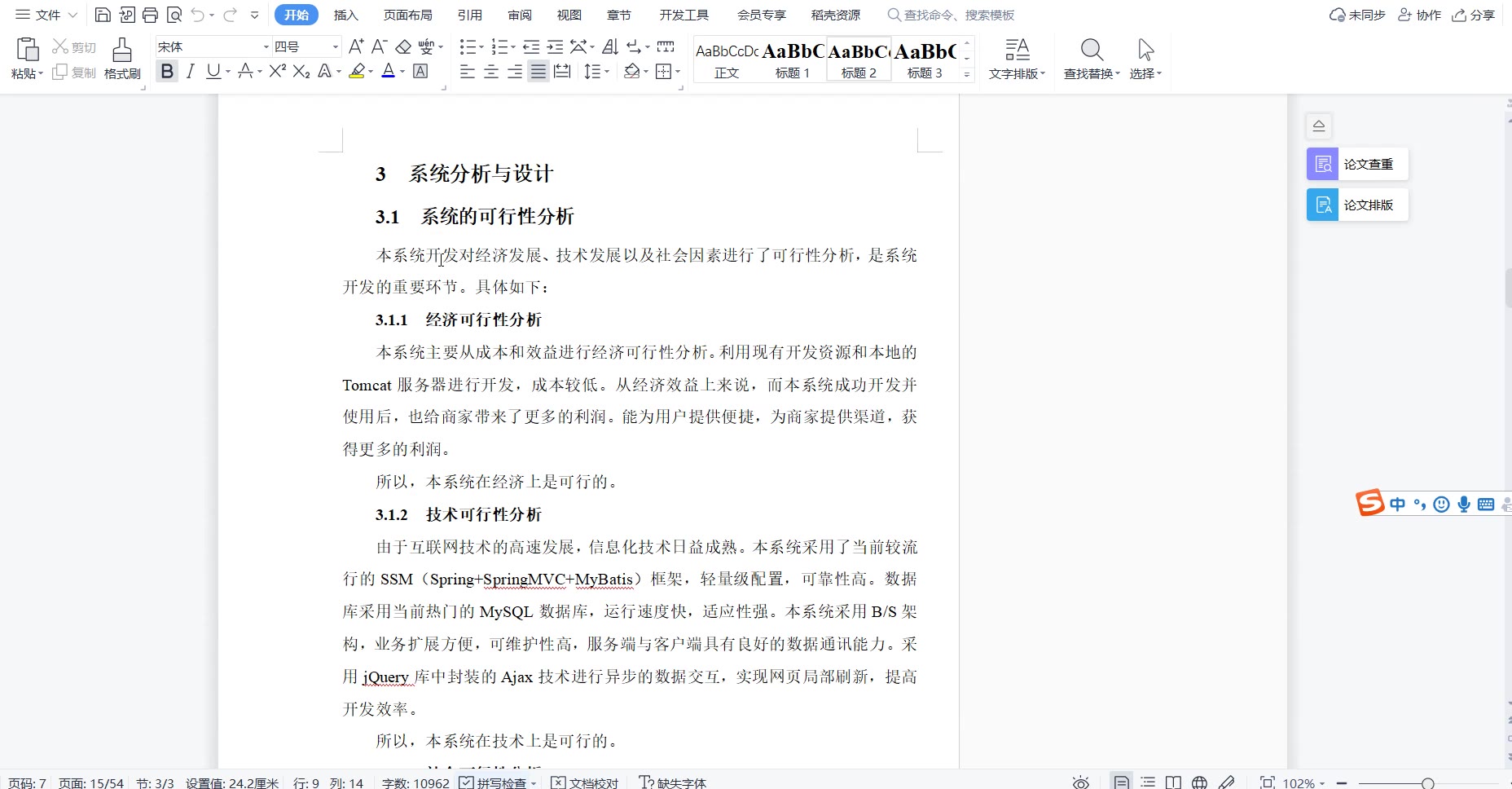This screenshot has width=1512, height=789.
Task: Apply superscript formatting
Action: pos(277,72)
